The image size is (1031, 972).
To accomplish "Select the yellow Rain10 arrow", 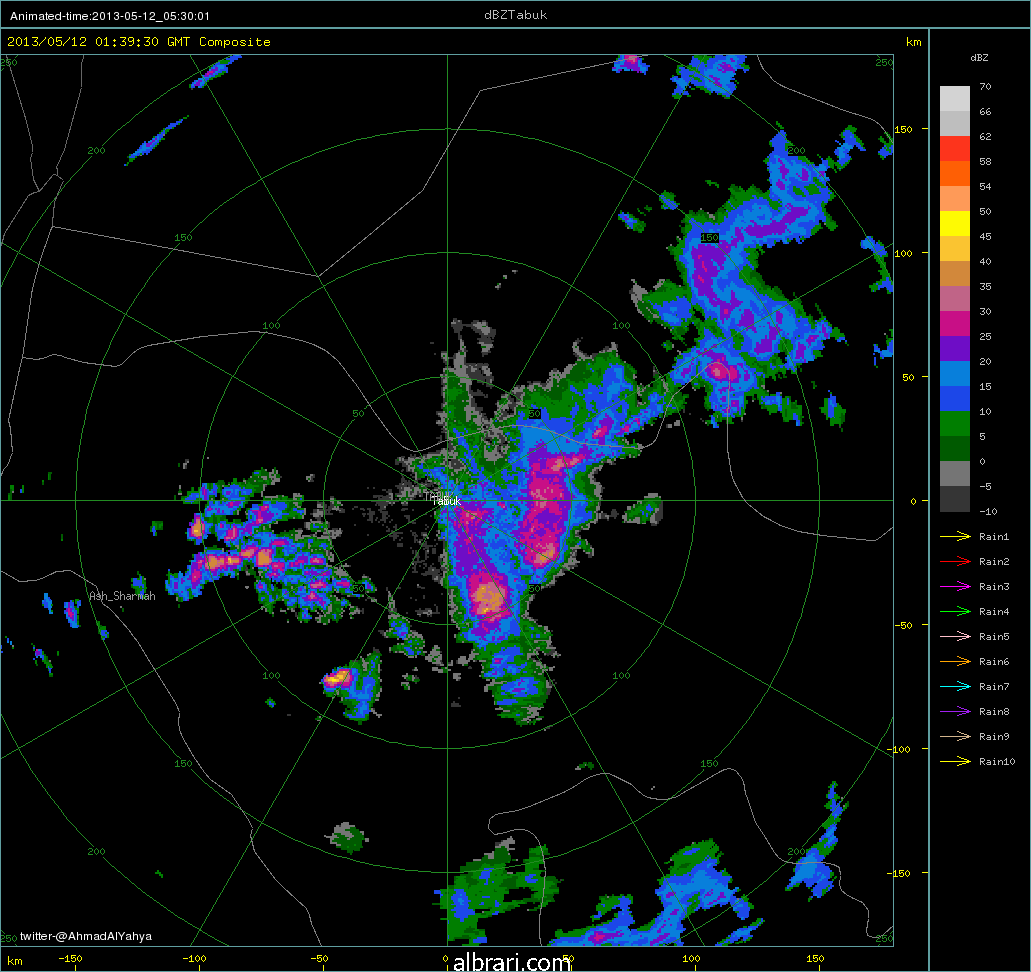I will tap(955, 762).
